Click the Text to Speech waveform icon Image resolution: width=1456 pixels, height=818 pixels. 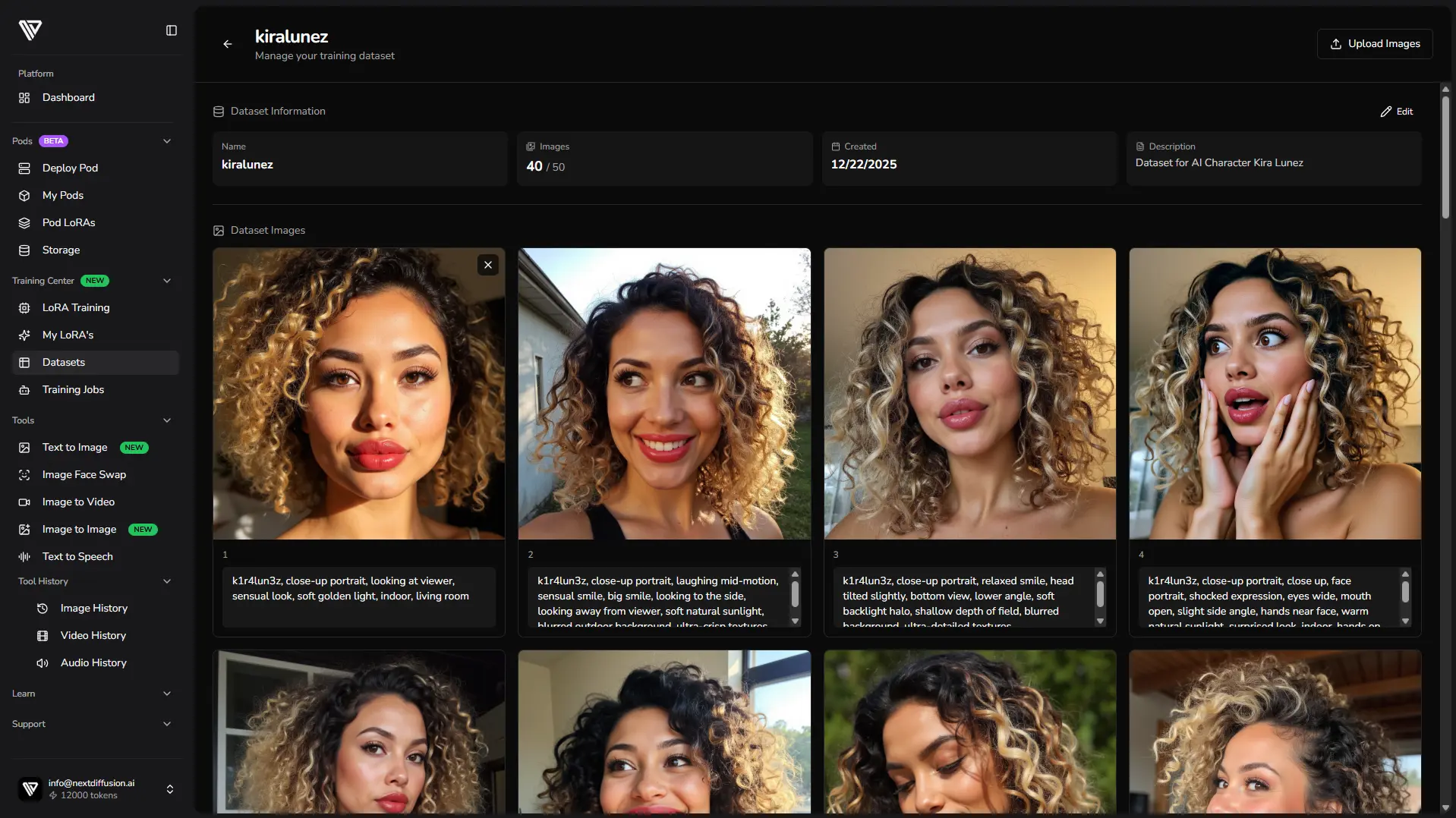(x=24, y=557)
